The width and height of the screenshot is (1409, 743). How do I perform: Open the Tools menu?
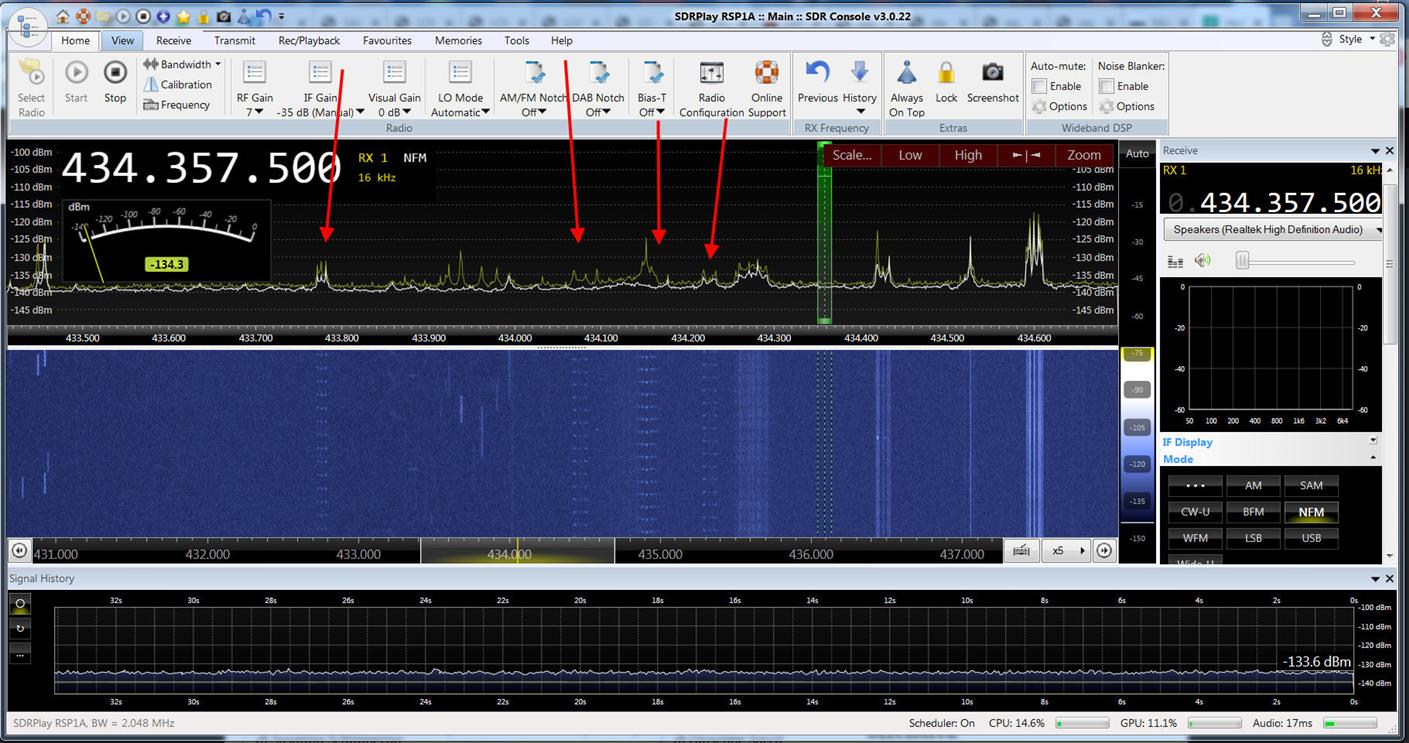click(x=516, y=40)
